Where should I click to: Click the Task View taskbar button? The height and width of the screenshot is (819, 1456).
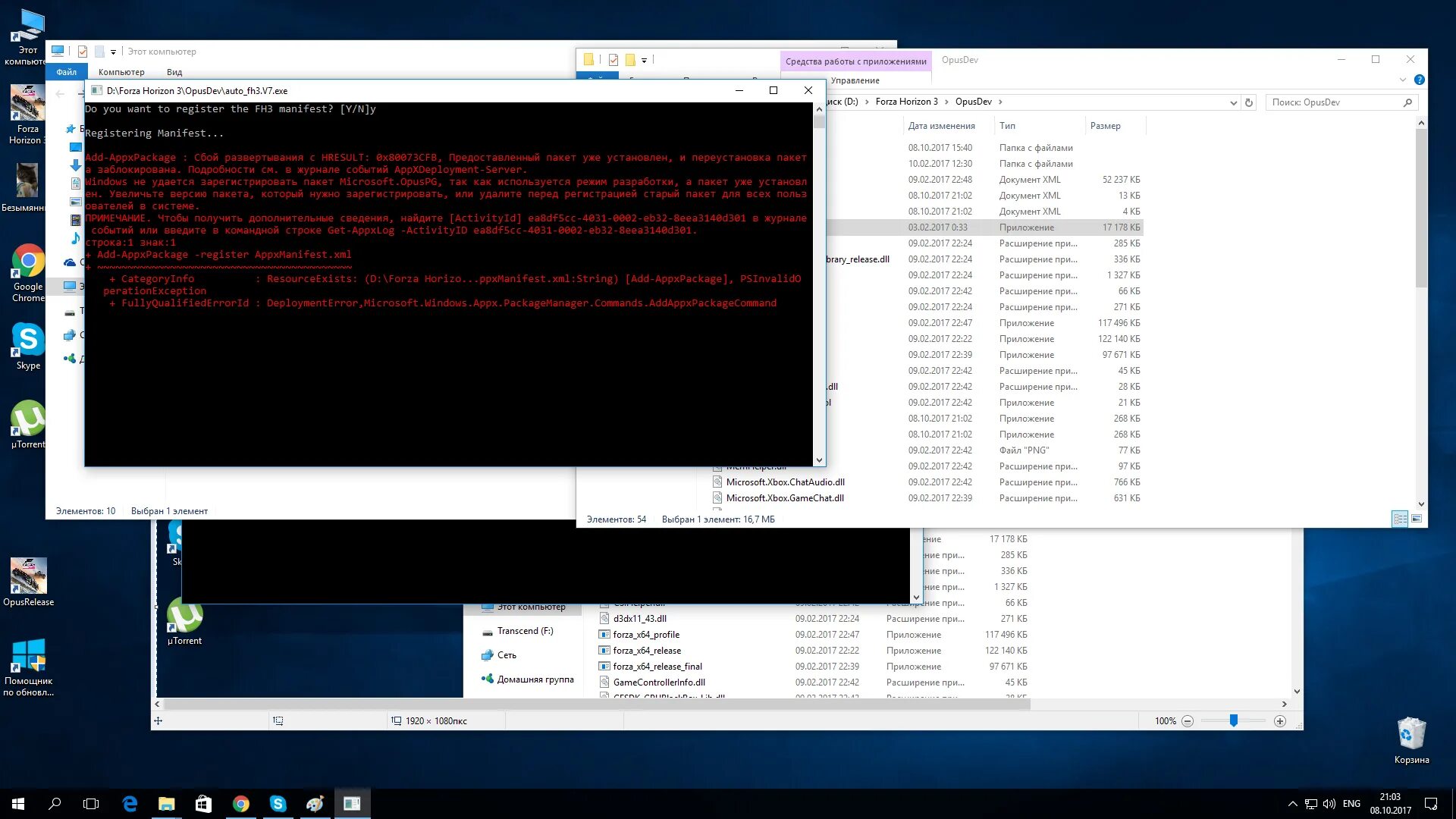coord(91,804)
